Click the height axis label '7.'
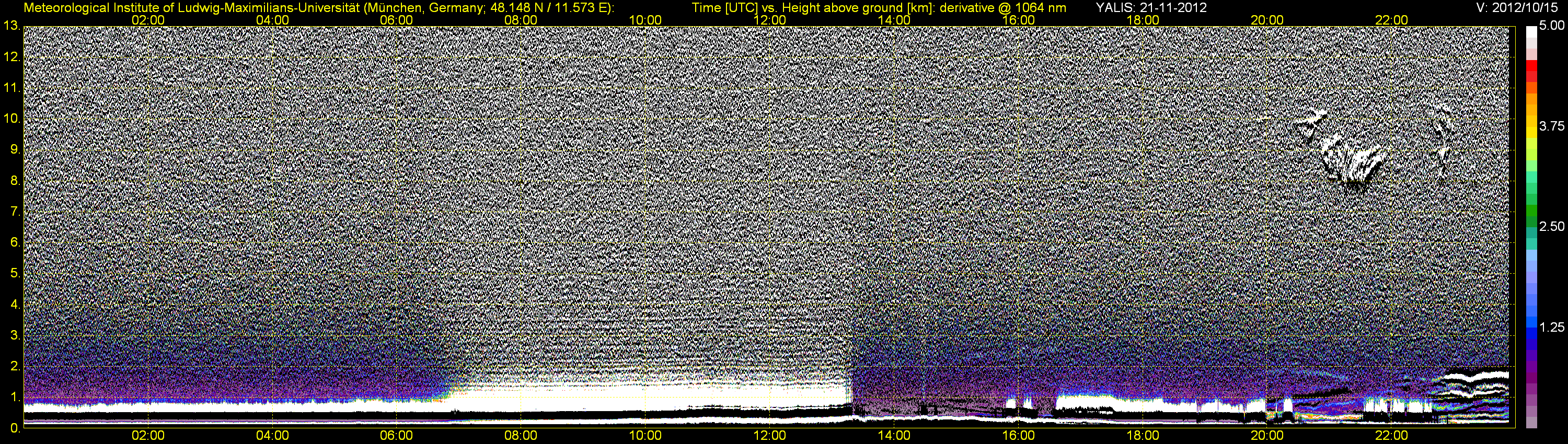 (15, 212)
